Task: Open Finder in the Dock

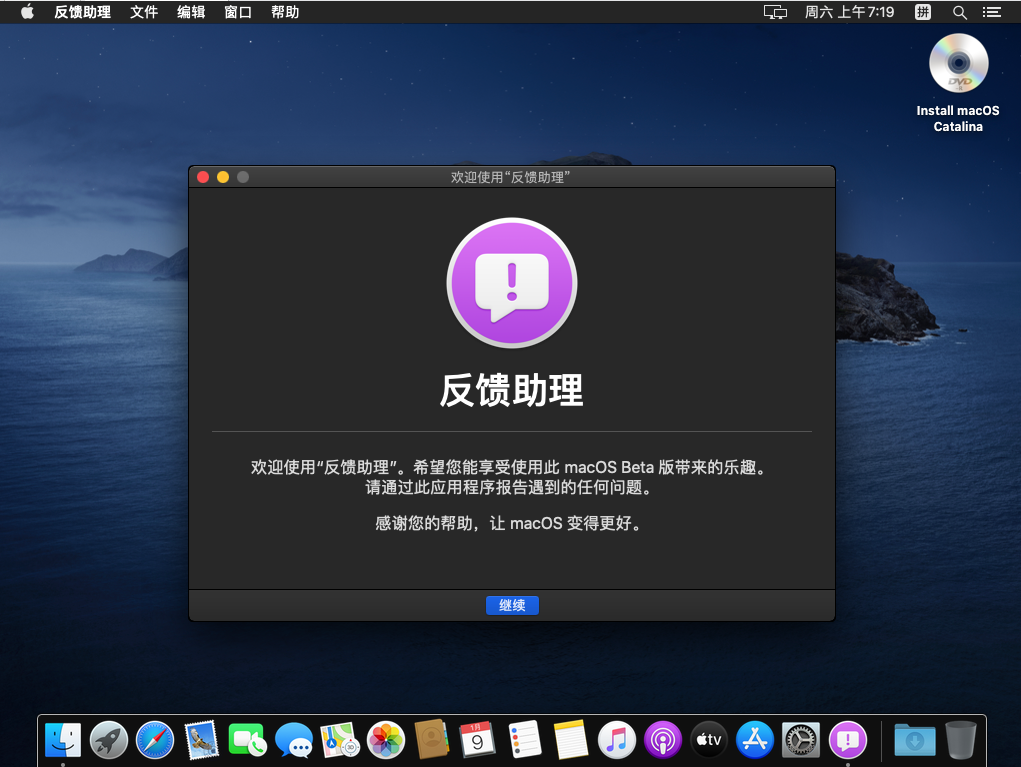Action: 63,740
